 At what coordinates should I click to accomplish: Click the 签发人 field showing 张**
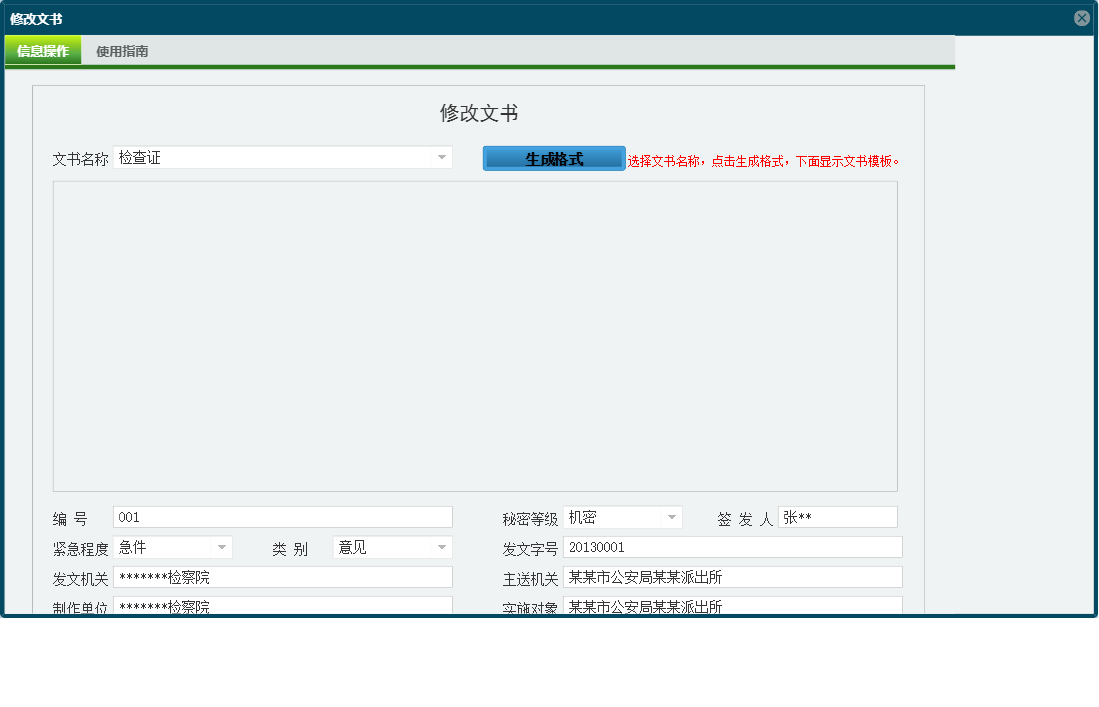[838, 516]
